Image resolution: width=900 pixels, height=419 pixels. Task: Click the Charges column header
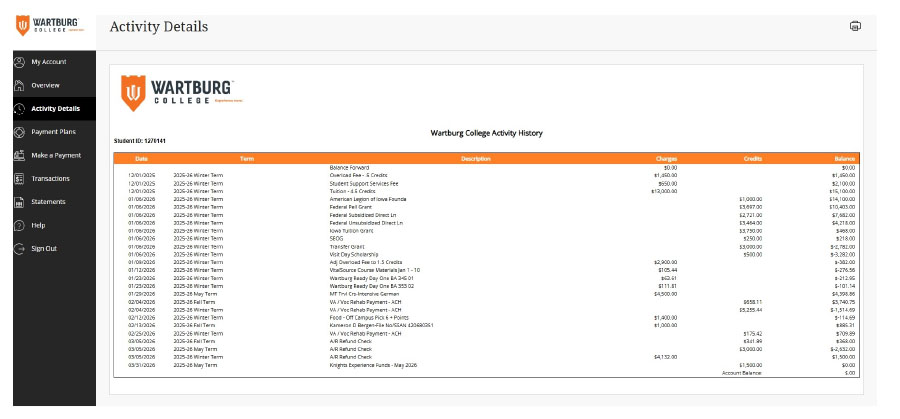tap(666, 158)
